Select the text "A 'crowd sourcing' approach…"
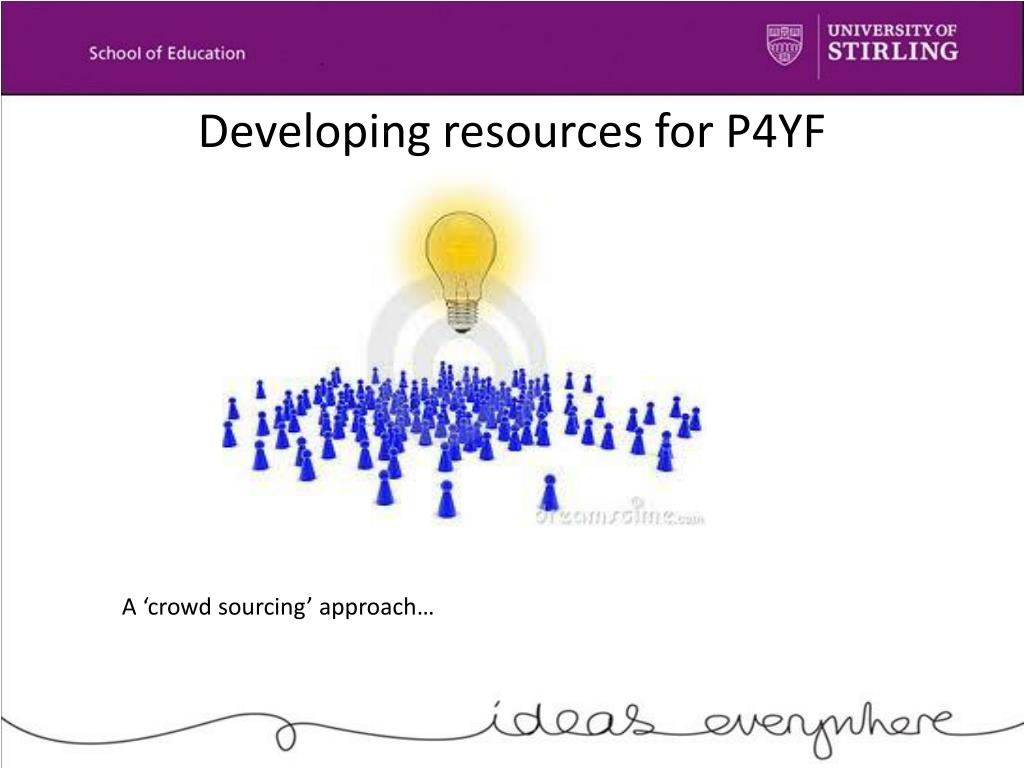The image size is (1024, 768). tap(278, 607)
